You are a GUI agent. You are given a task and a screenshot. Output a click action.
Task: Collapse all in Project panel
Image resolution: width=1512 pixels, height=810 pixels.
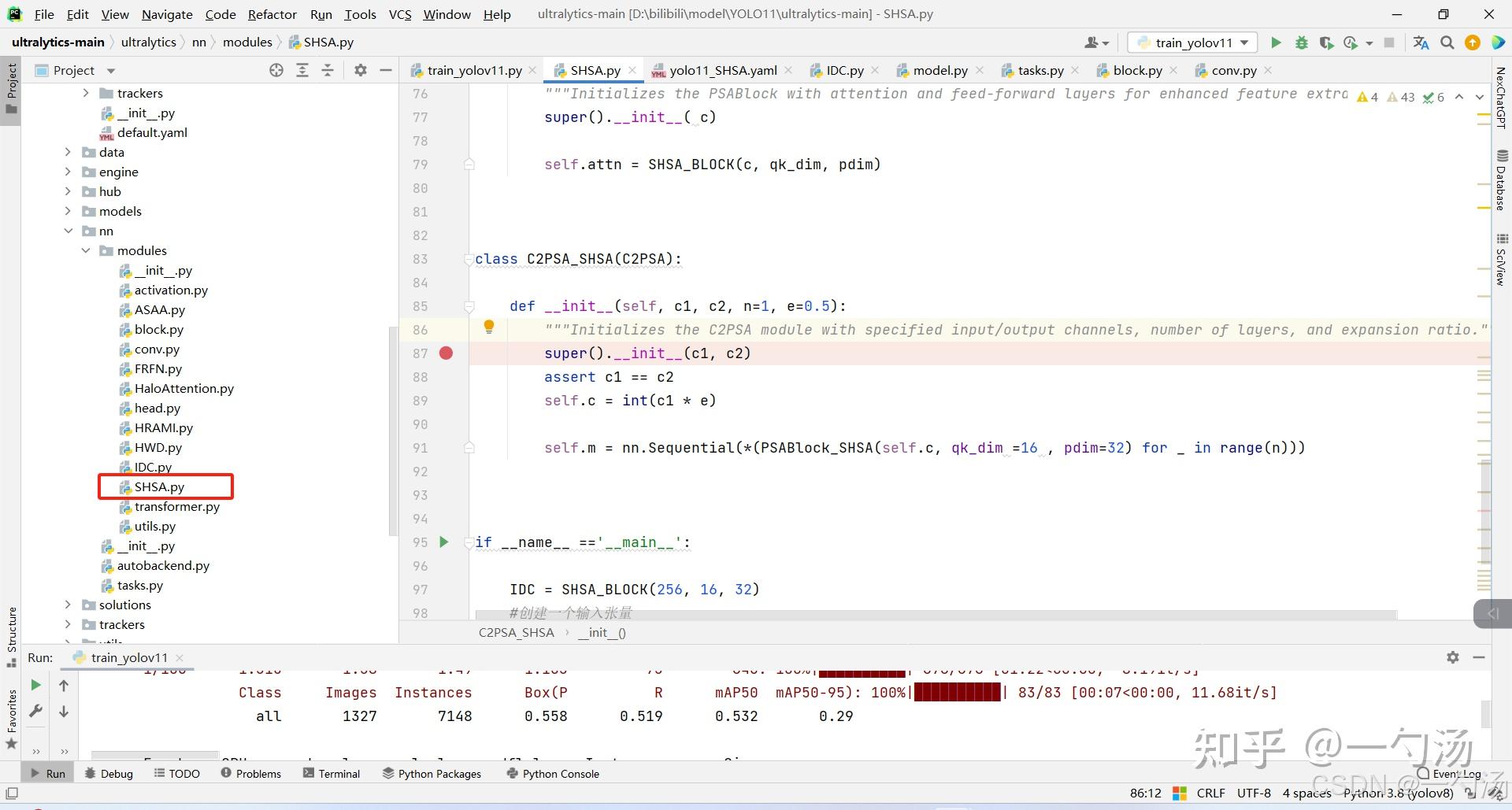coord(328,70)
